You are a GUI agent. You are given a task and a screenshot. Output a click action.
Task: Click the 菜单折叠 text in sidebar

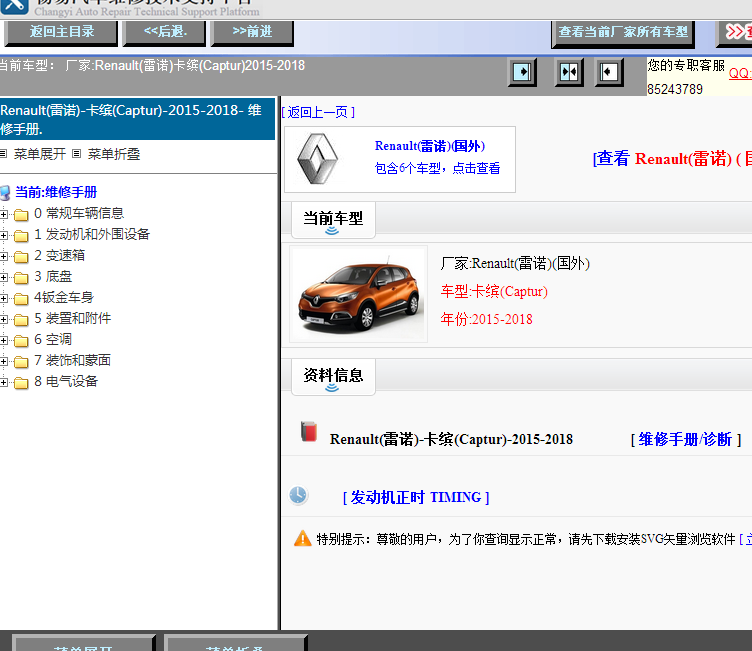114,154
